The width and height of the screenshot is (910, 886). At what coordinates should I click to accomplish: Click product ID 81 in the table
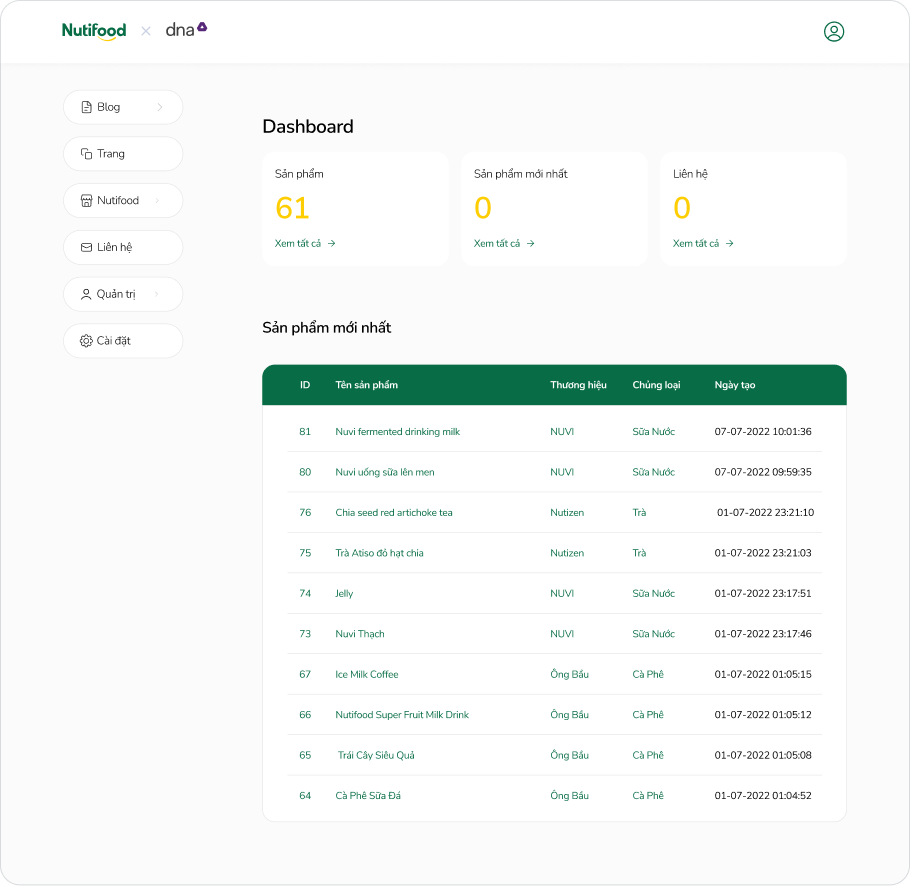pos(305,431)
